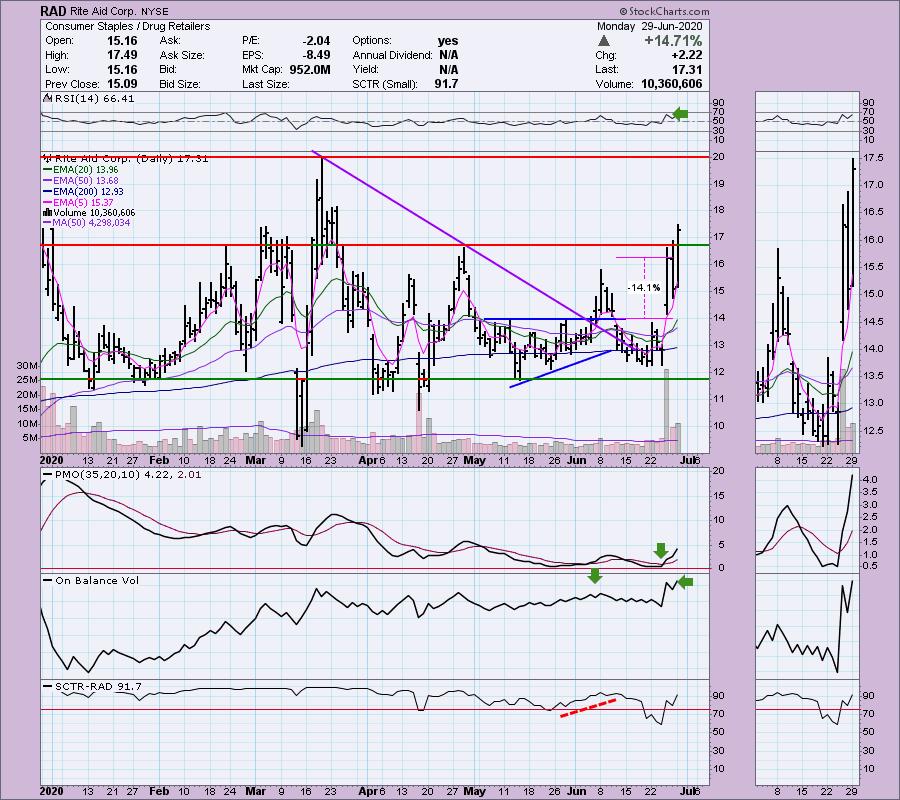Click 12.5 on the zoom panel price axis
Image resolution: width=900 pixels, height=800 pixels.
pos(872,430)
